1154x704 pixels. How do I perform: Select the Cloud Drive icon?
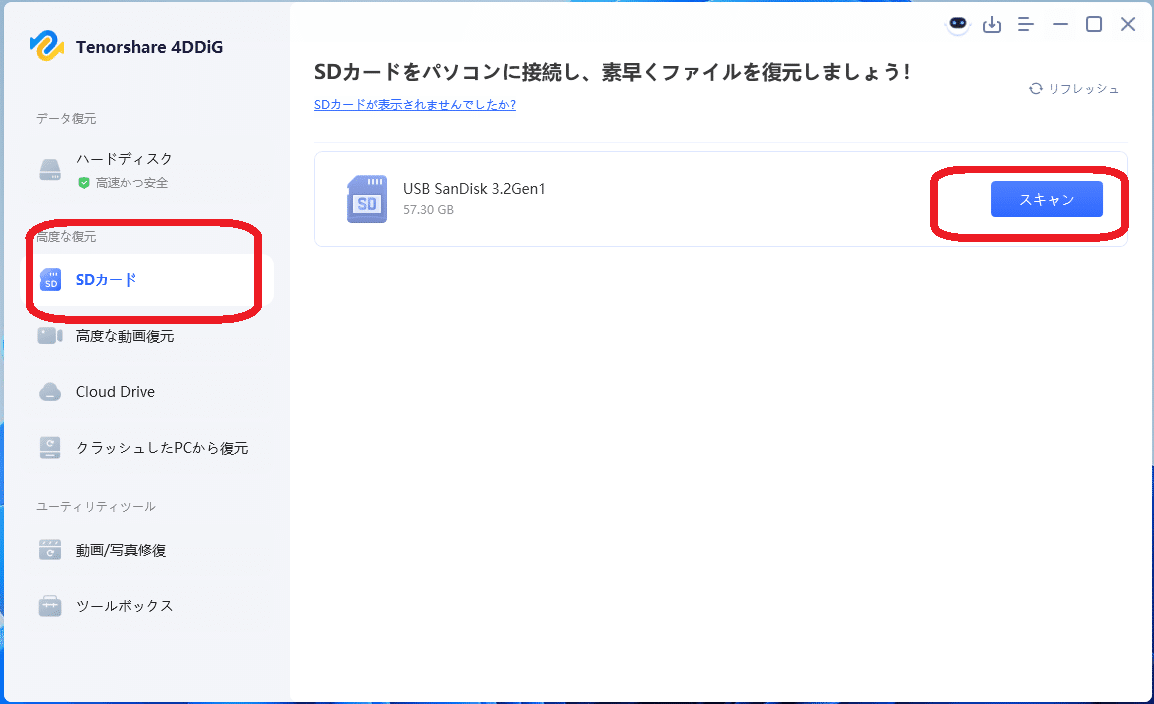click(49, 391)
